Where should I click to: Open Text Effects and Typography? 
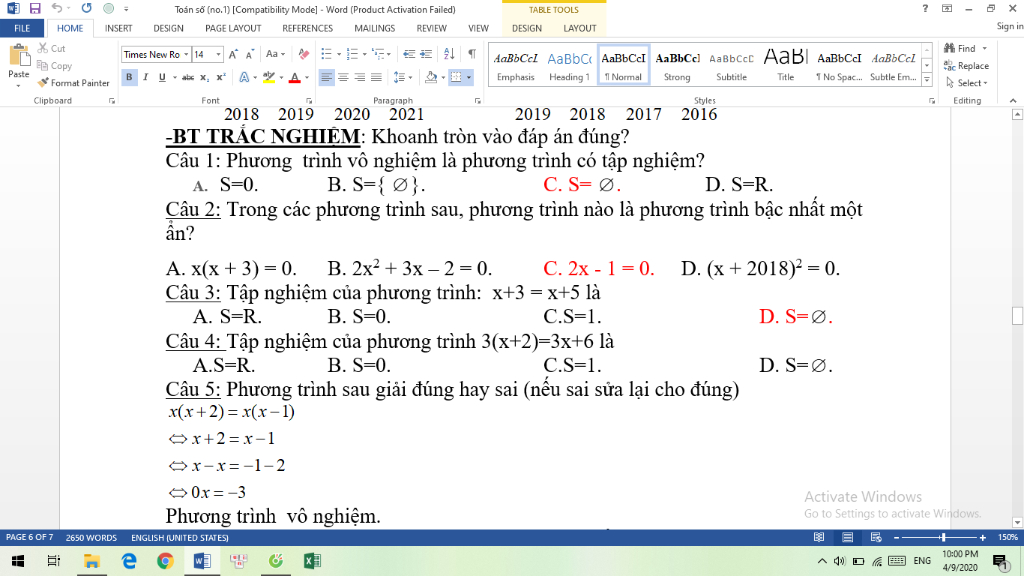click(x=244, y=77)
